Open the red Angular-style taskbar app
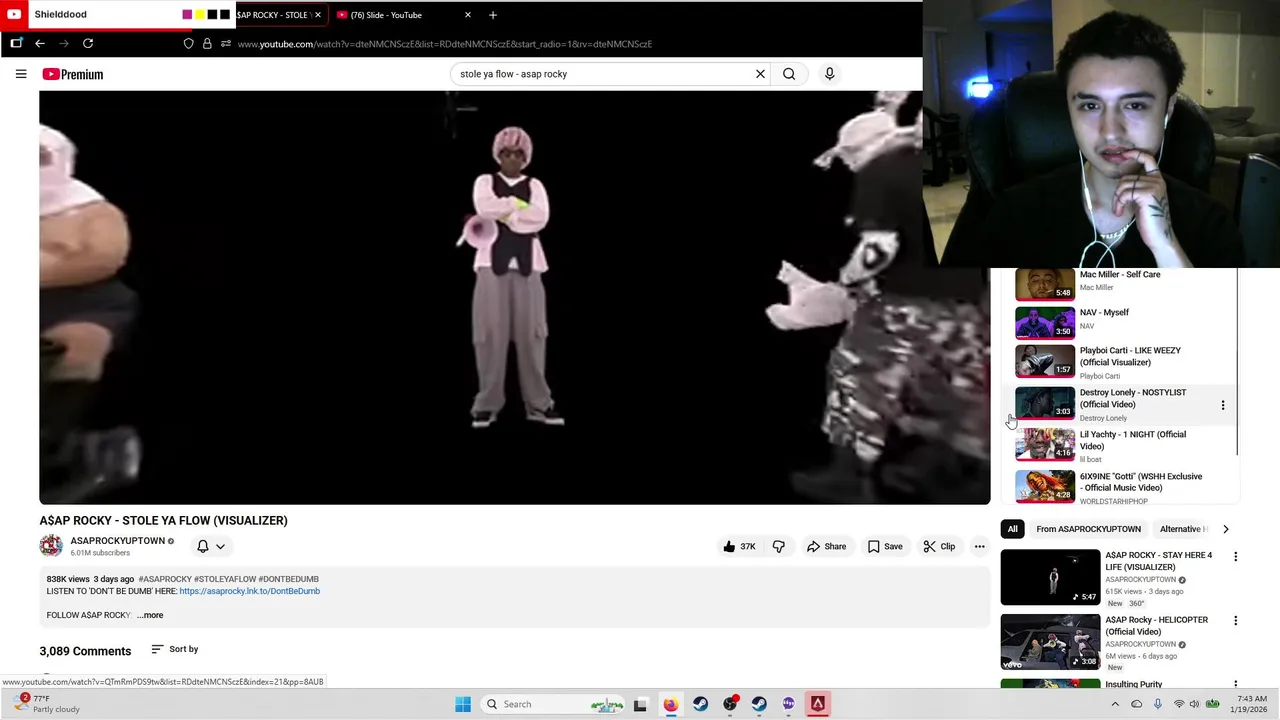Viewport: 1280px width, 720px height. (x=818, y=704)
